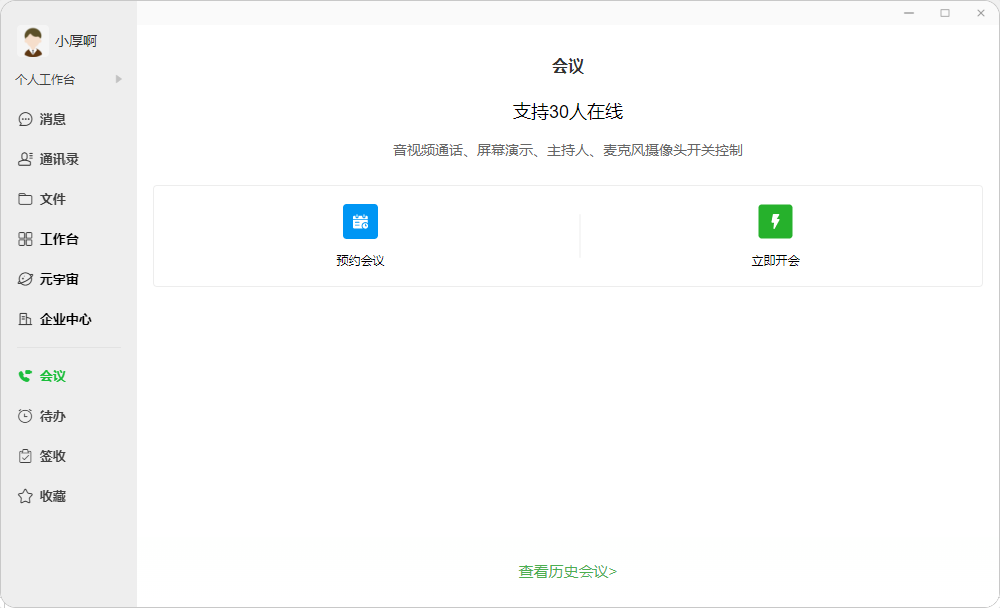This screenshot has width=1000, height=608.
Task: Close the application window
Action: coord(981,13)
